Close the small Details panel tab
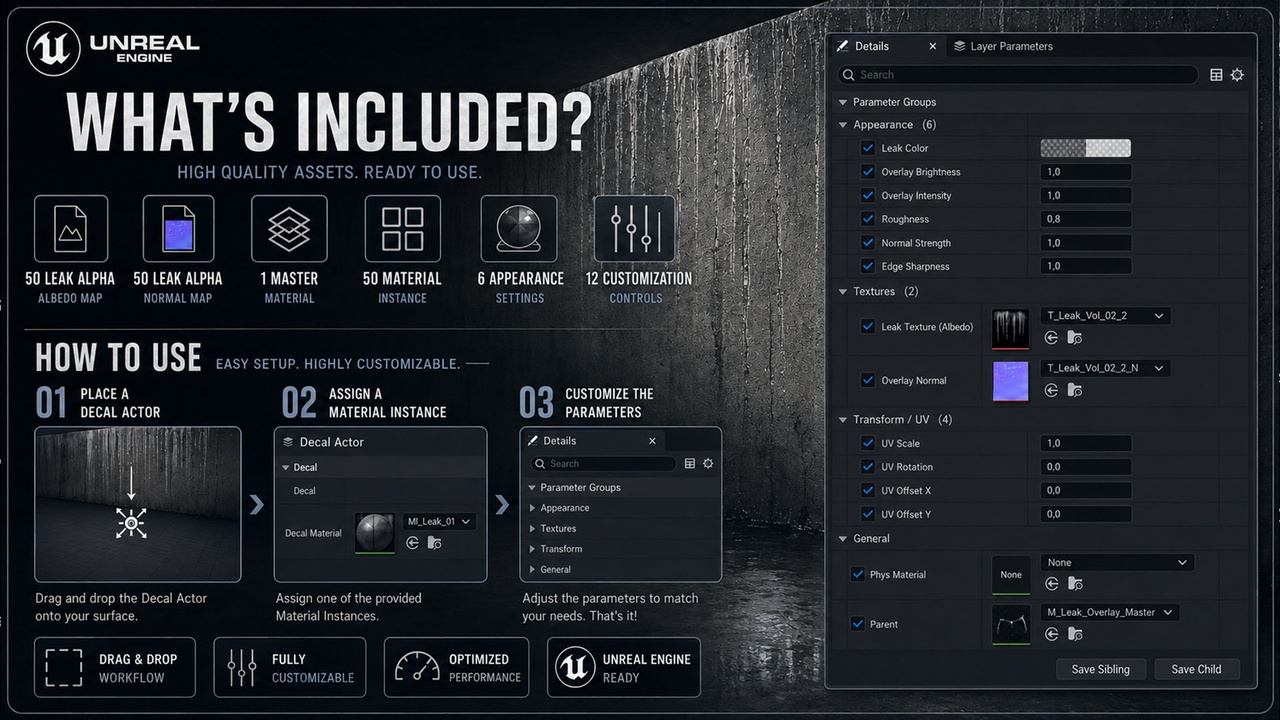The width and height of the screenshot is (1280, 720). (x=653, y=441)
